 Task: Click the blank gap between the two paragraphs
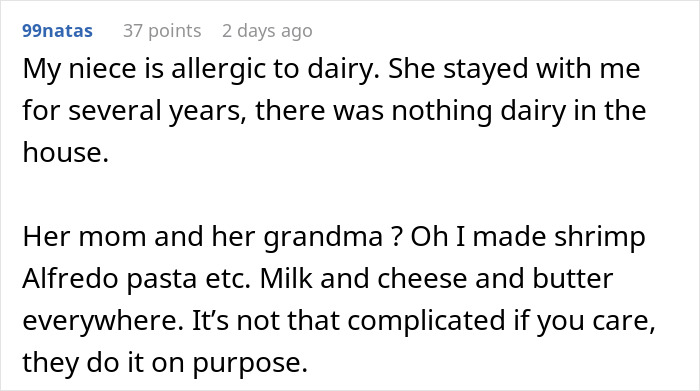339,195
